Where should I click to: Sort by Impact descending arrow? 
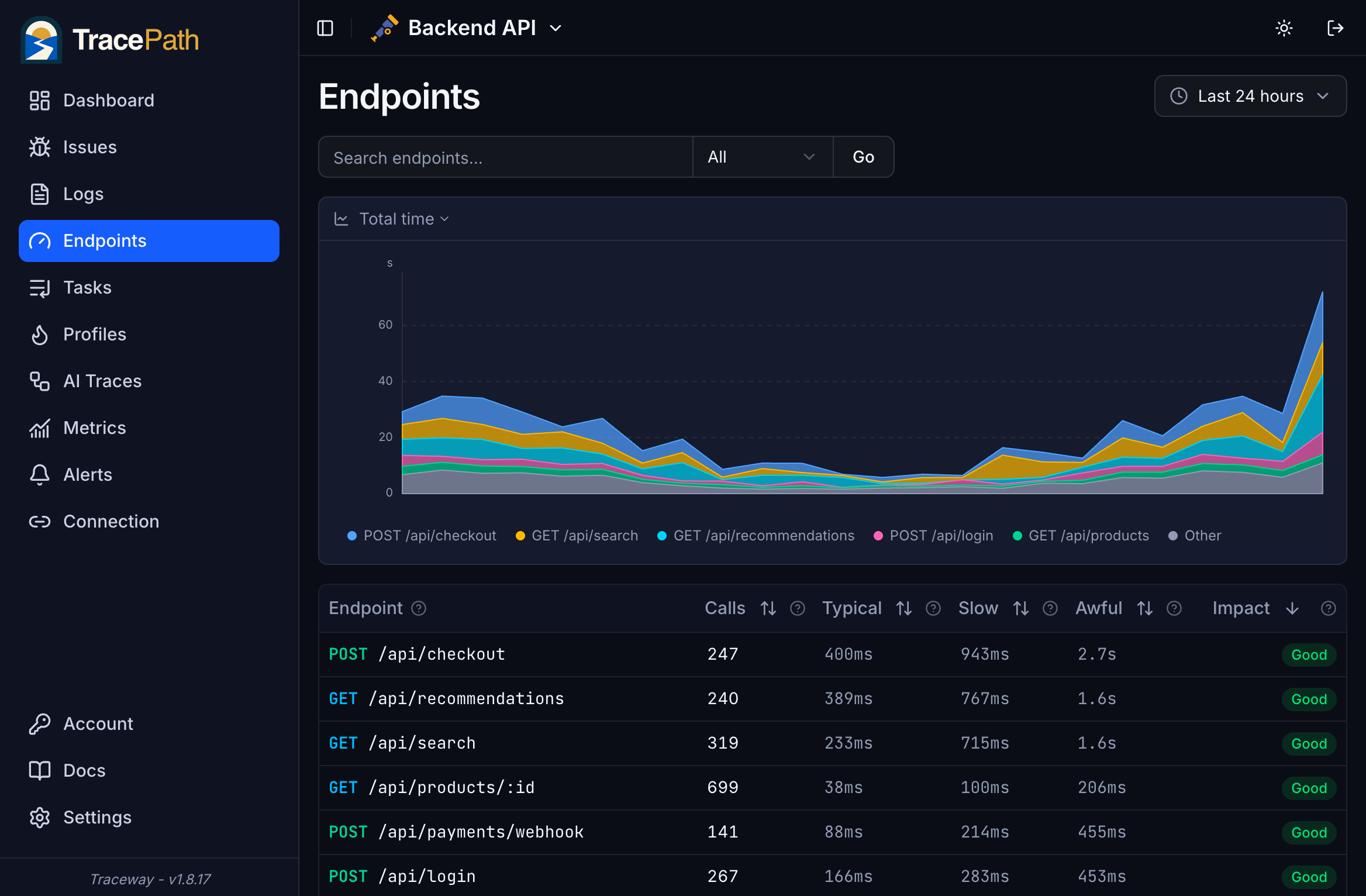click(x=1292, y=608)
